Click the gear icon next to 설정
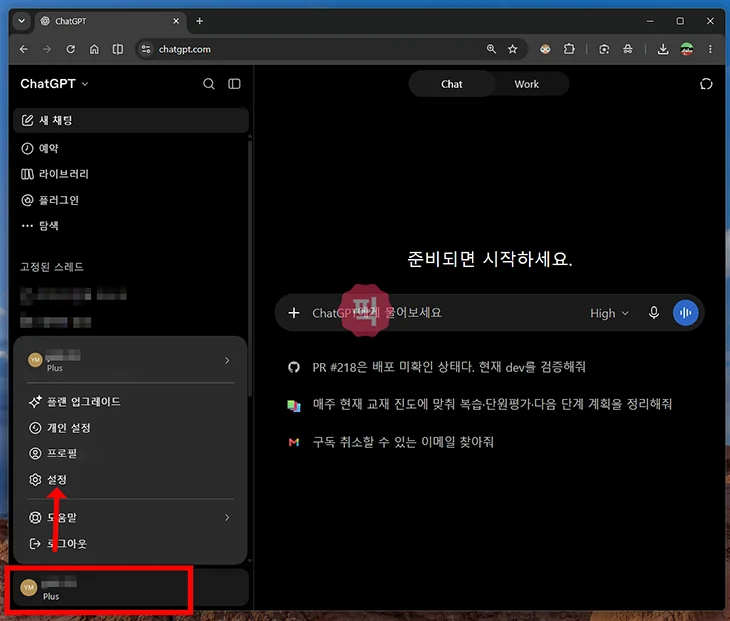730x621 pixels. click(35, 479)
